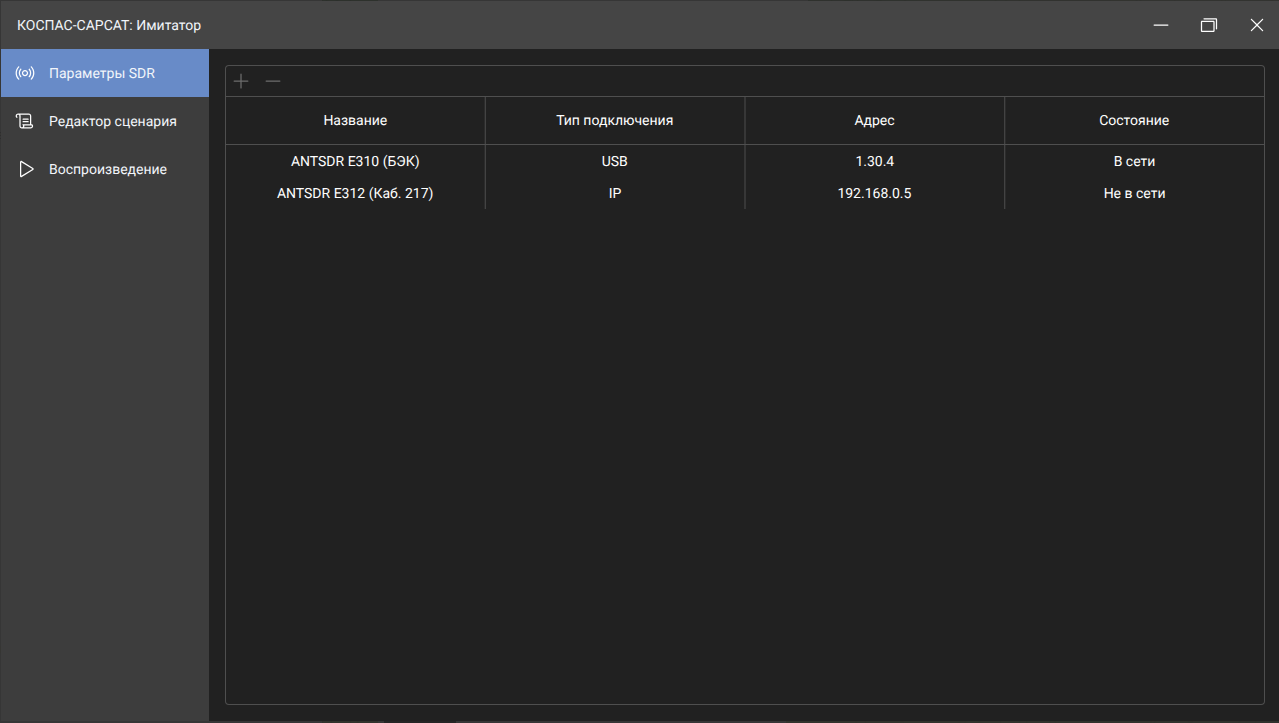Screen dimensions: 1279x723
Task: Click the Тип подключения column header
Action: tap(615, 120)
